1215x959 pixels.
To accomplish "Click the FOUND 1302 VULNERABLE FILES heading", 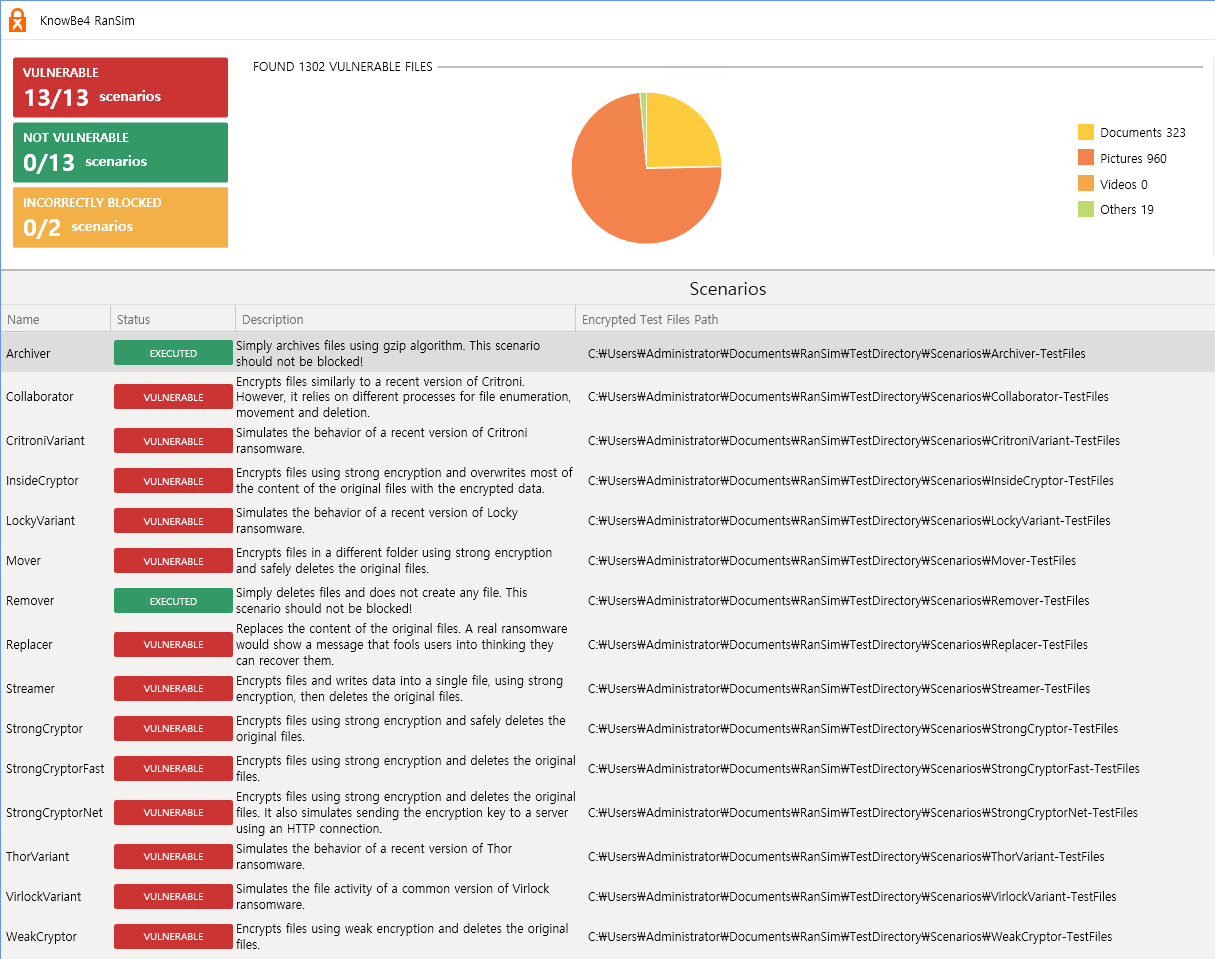I will (x=343, y=67).
